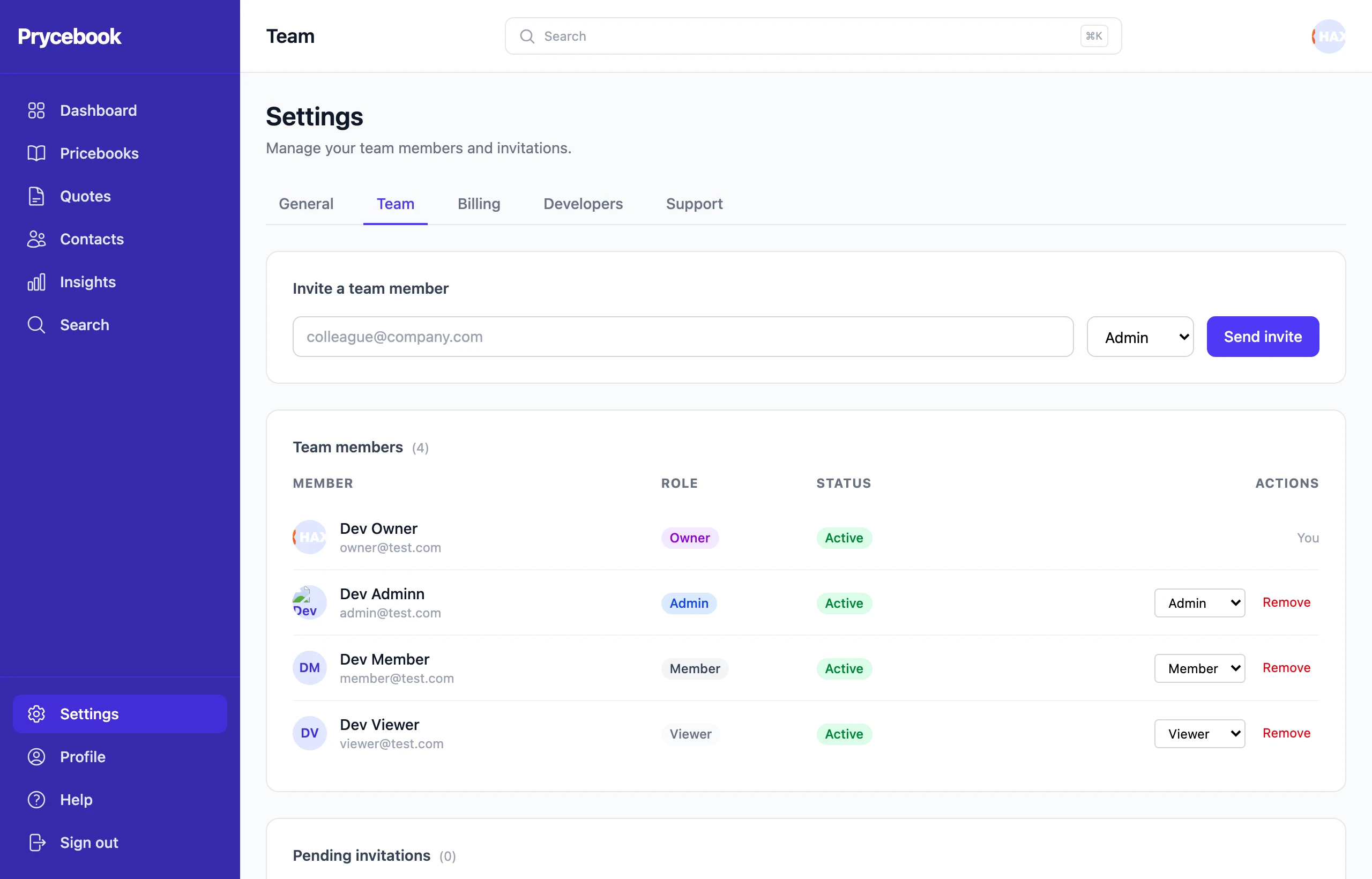Open Help from the sidebar
The height and width of the screenshot is (879, 1372).
click(120, 799)
